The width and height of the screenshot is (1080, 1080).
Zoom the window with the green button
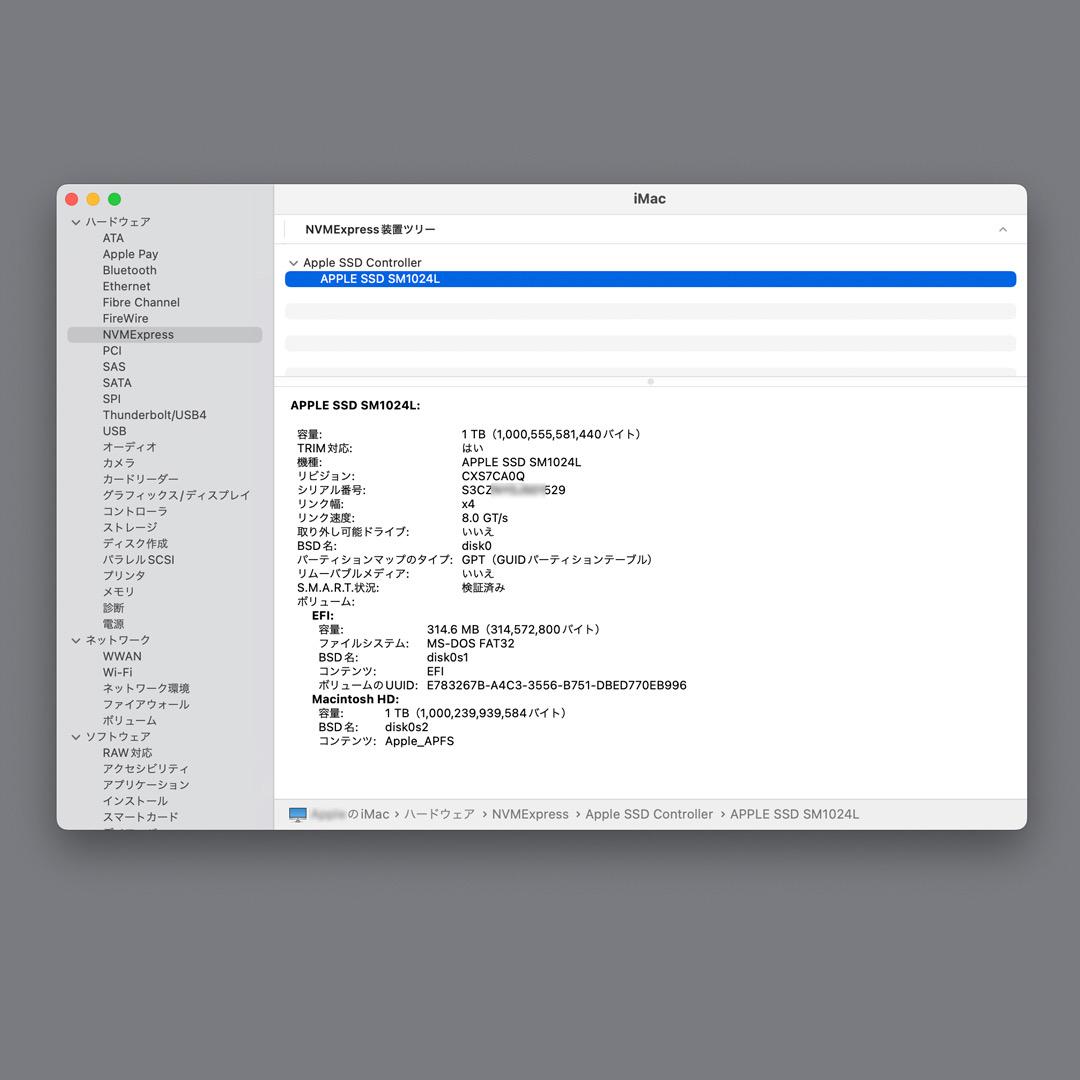tap(114, 199)
